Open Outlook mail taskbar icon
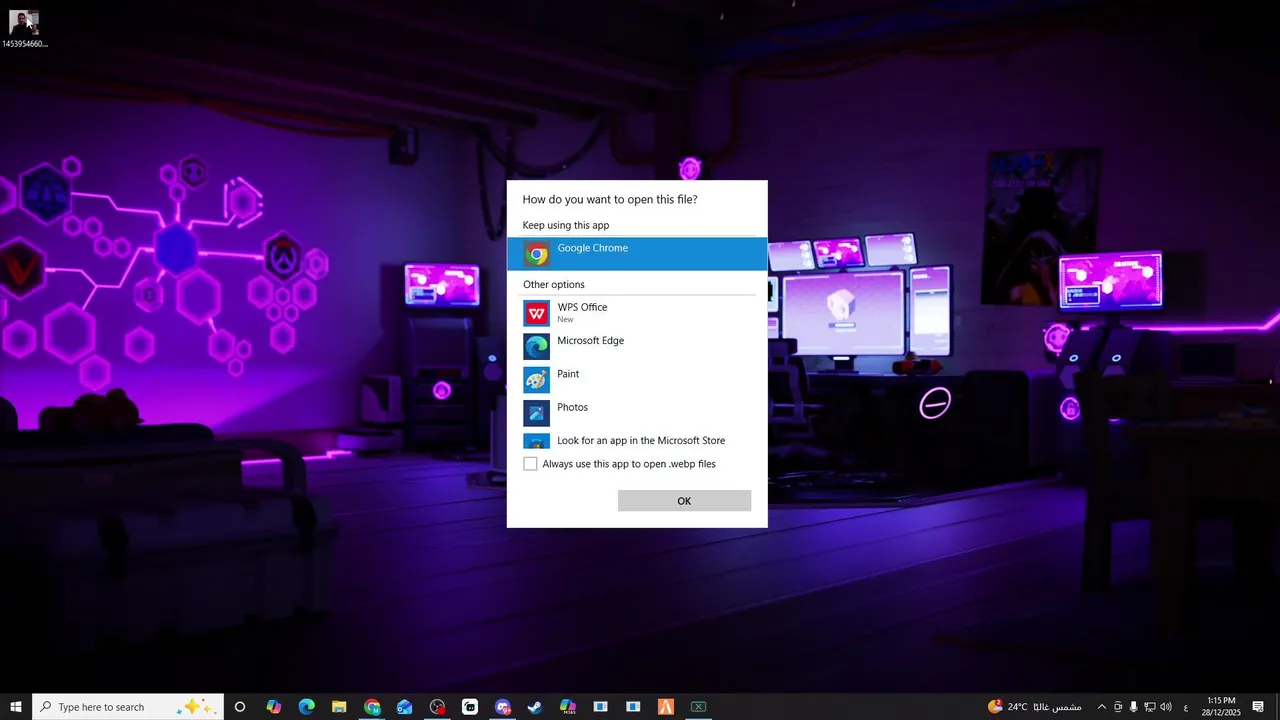The image size is (1280, 720). tap(405, 707)
